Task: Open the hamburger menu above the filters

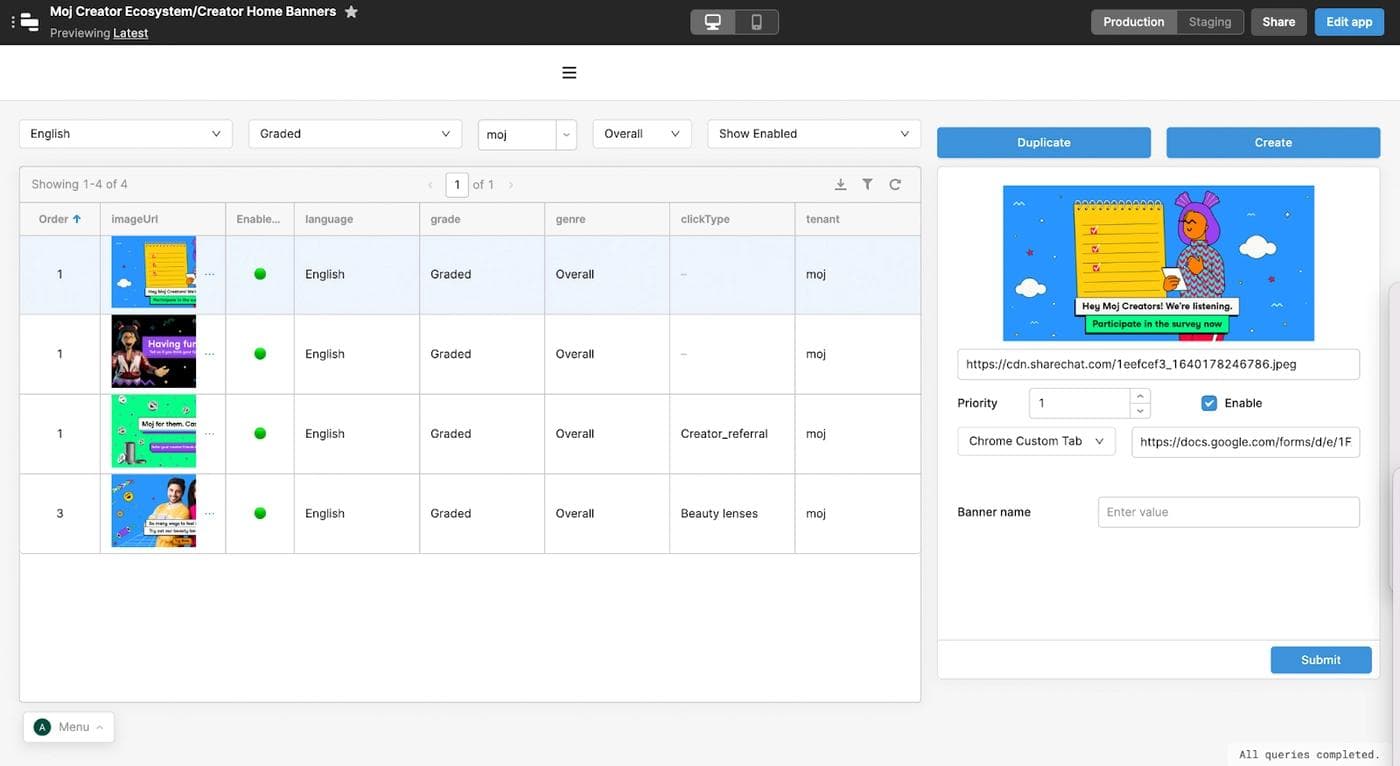Action: point(568,71)
